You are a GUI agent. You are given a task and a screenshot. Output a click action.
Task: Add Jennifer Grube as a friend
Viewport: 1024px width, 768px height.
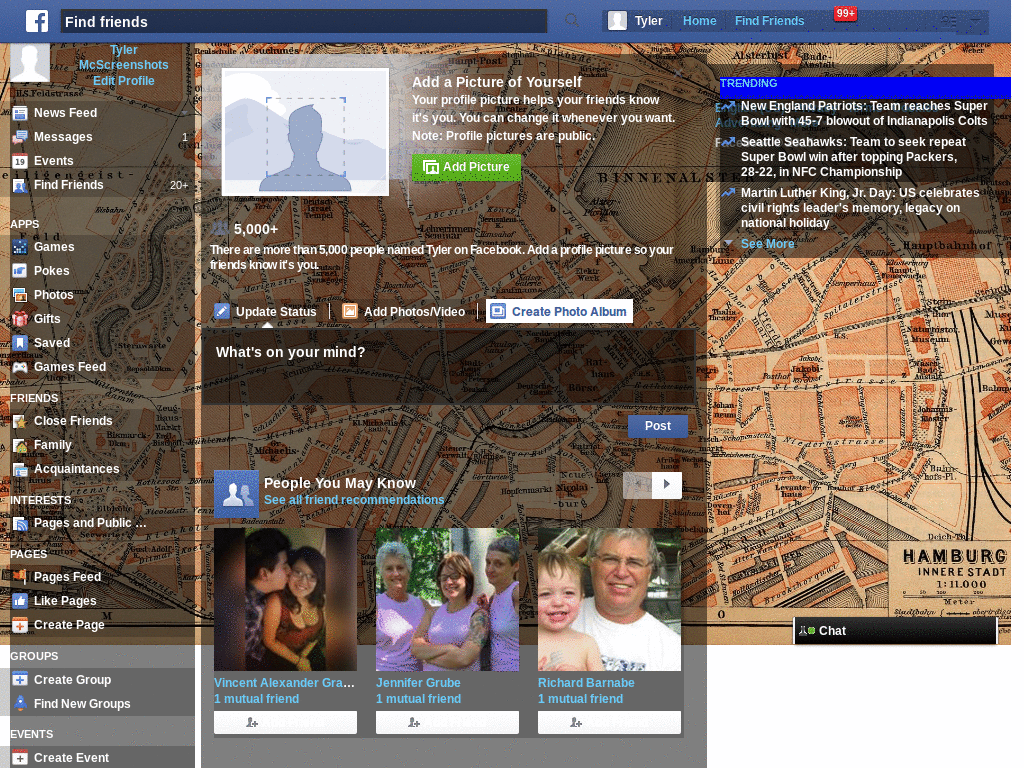pyautogui.click(x=447, y=722)
